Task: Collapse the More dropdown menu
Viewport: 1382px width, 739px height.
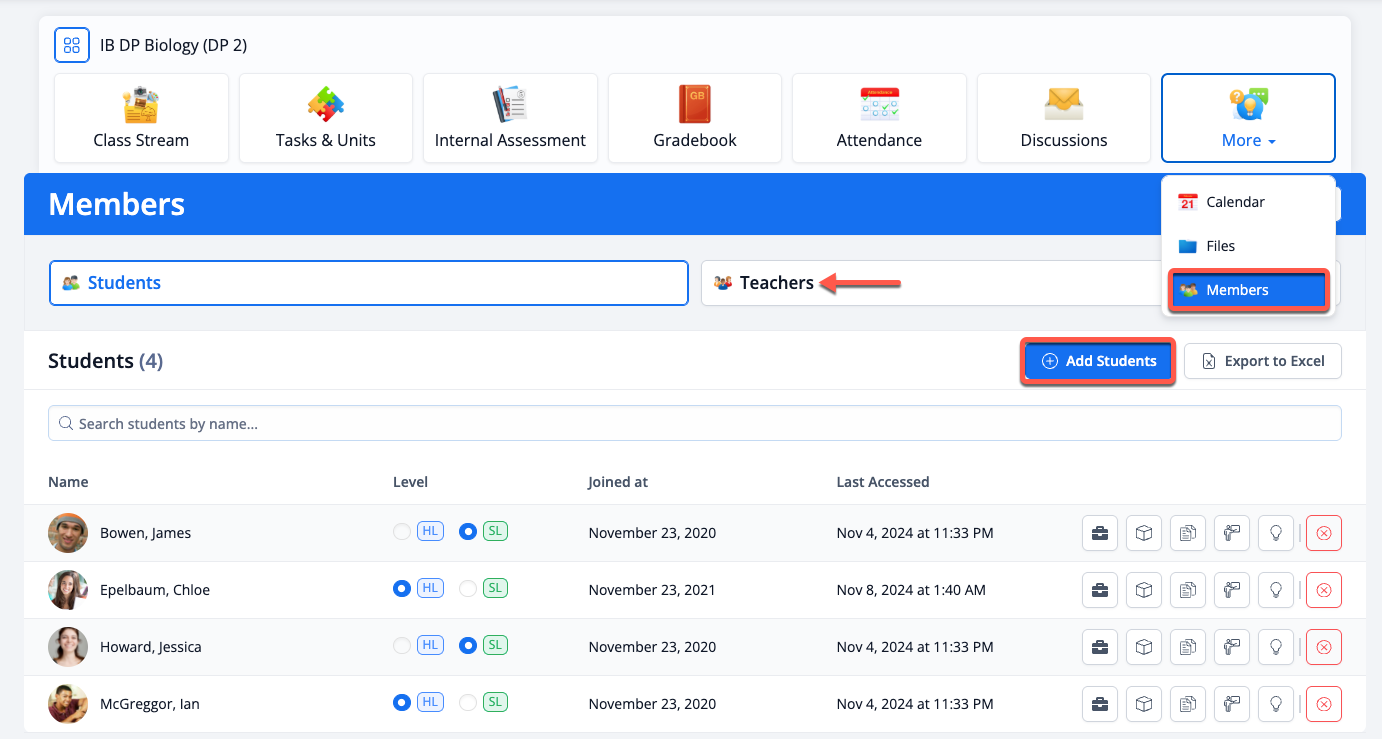Action: click(x=1248, y=118)
